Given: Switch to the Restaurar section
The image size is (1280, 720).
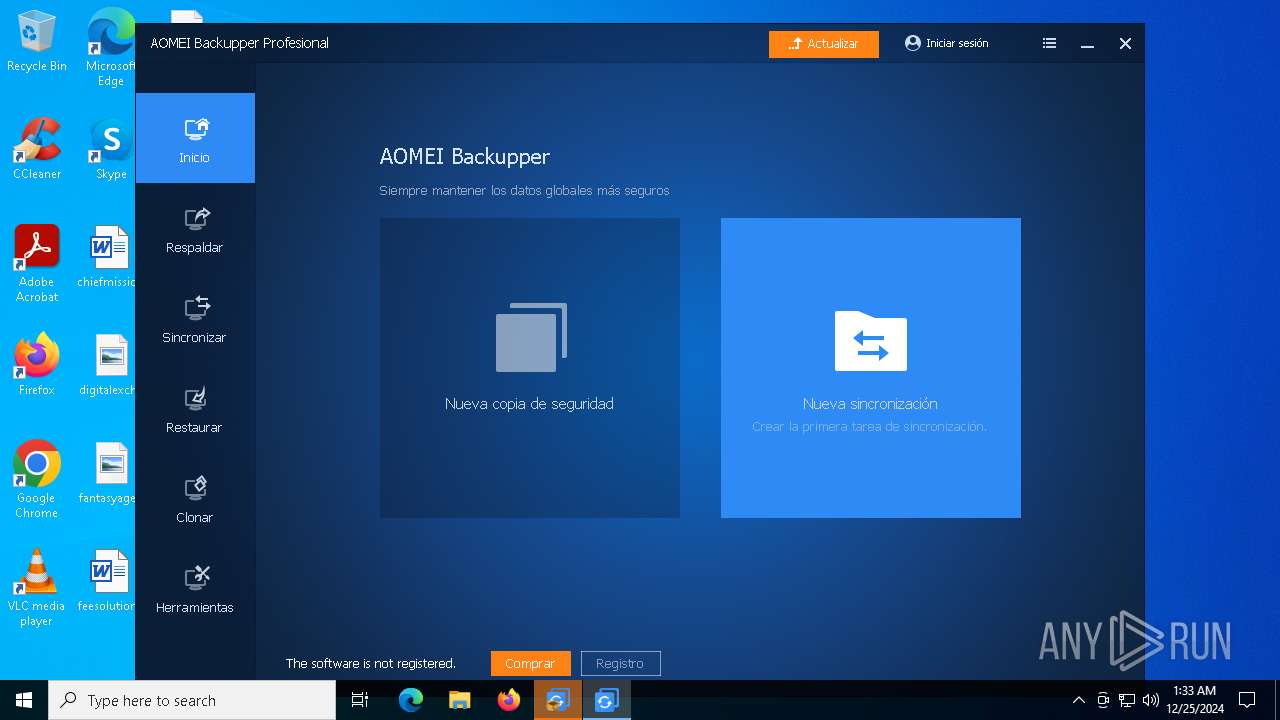Looking at the screenshot, I should (x=195, y=408).
